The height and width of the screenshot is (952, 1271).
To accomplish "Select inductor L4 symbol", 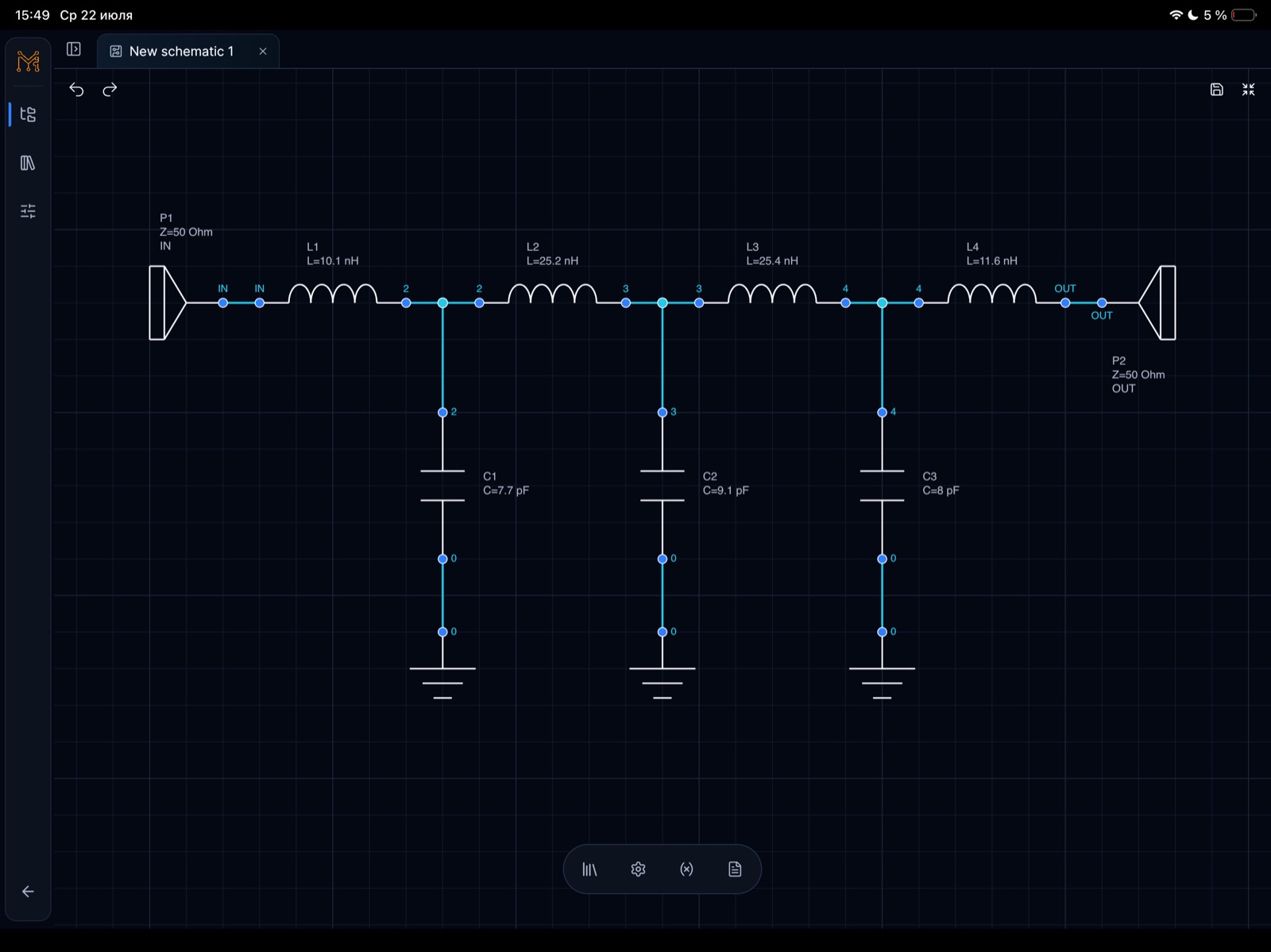I will coord(992,294).
